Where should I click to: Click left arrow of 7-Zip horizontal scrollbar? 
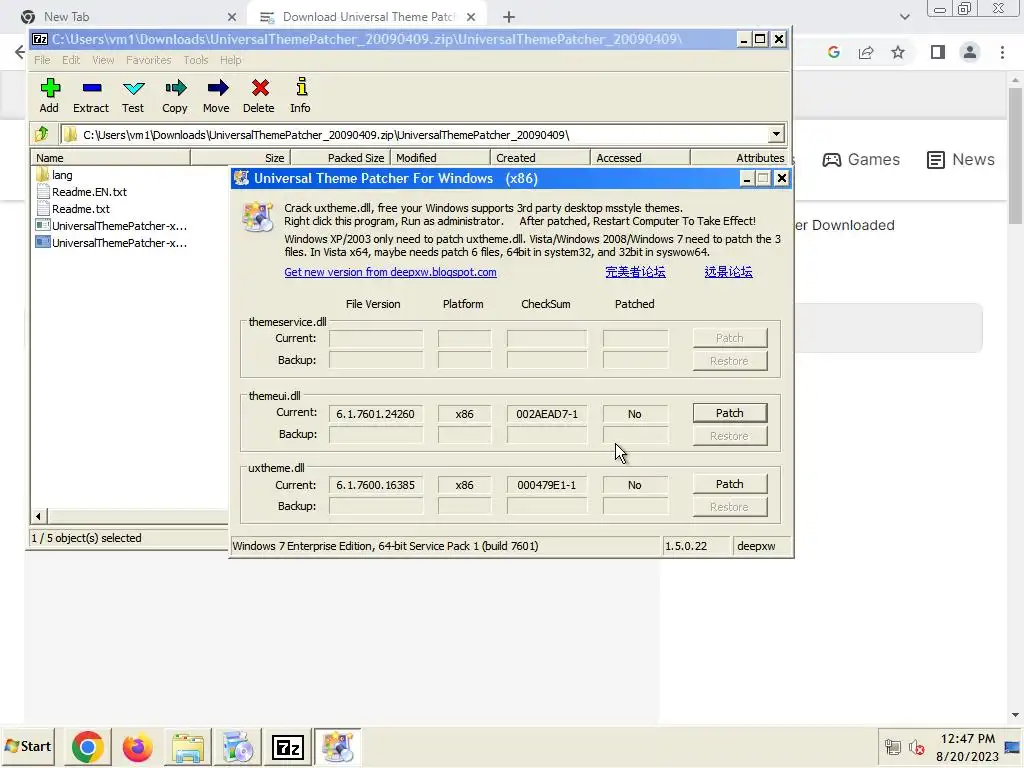coord(39,516)
